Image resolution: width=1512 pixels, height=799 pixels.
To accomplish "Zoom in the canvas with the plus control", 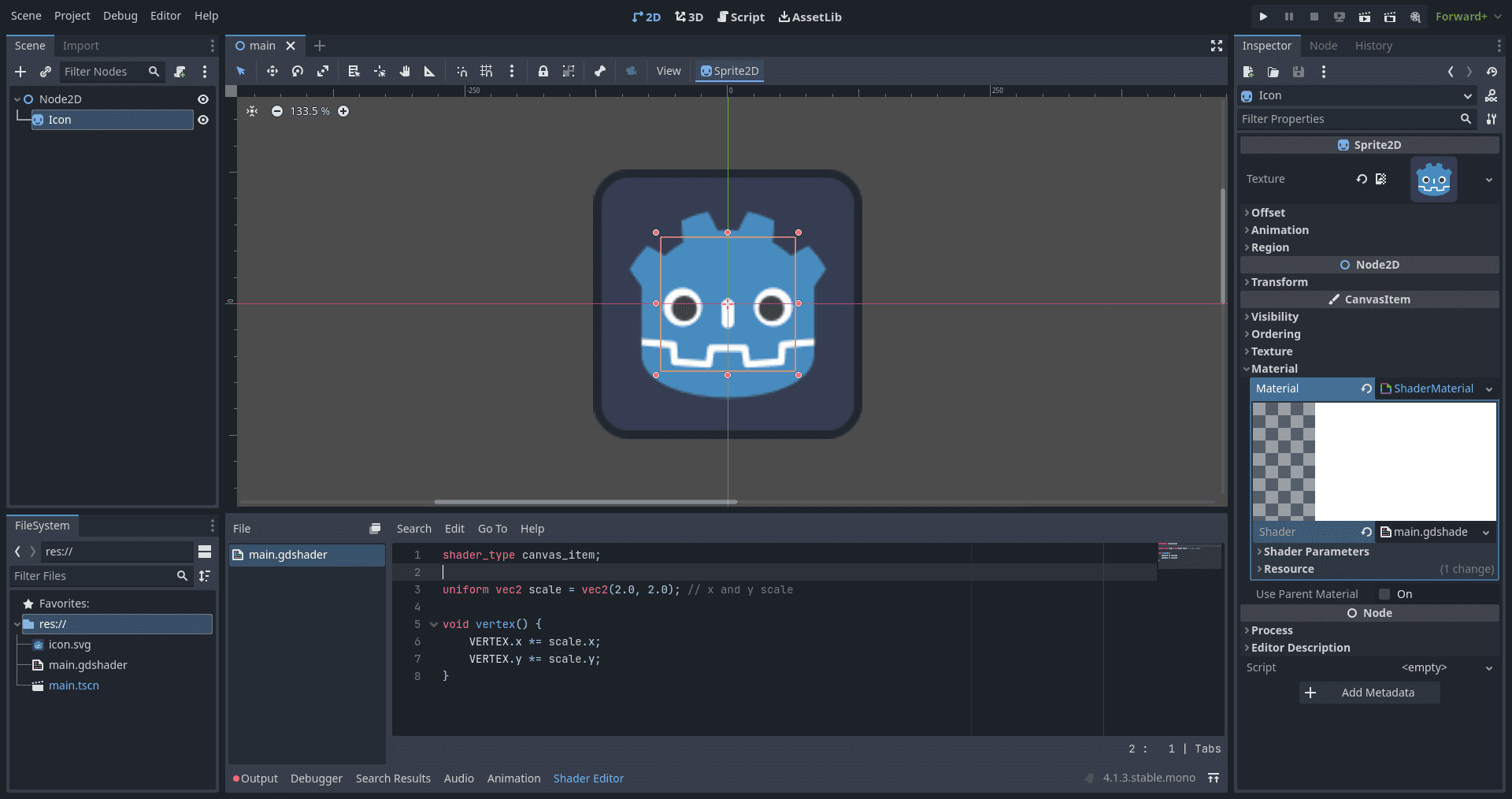I will (343, 111).
